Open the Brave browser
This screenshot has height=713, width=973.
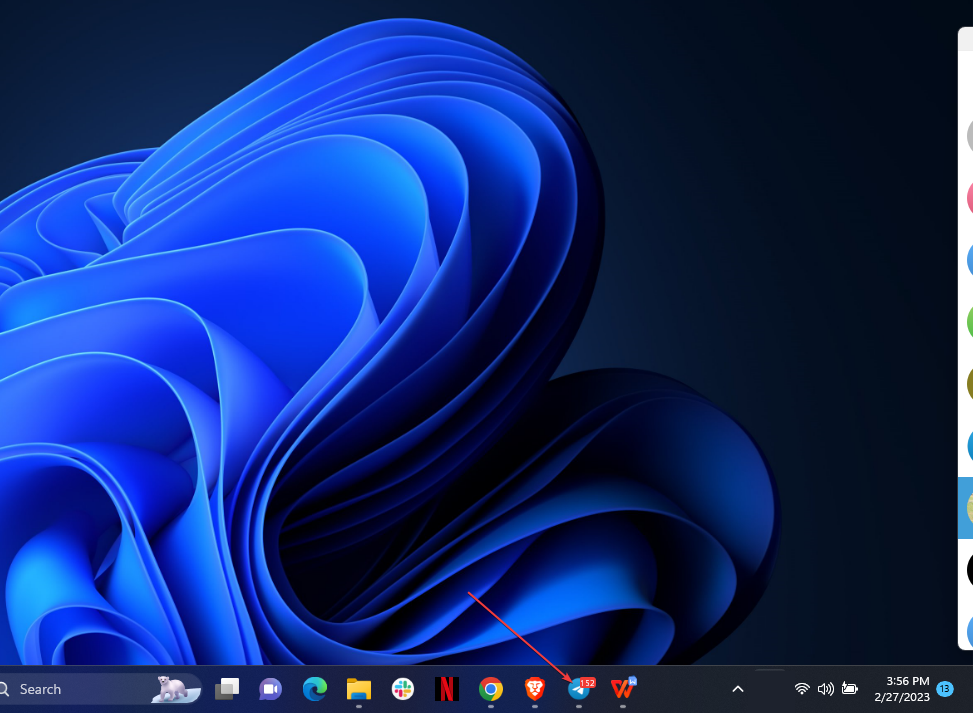tap(535, 689)
